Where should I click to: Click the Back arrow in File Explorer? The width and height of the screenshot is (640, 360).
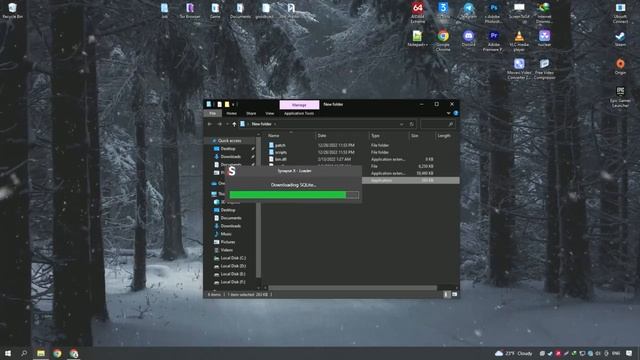click(210, 124)
